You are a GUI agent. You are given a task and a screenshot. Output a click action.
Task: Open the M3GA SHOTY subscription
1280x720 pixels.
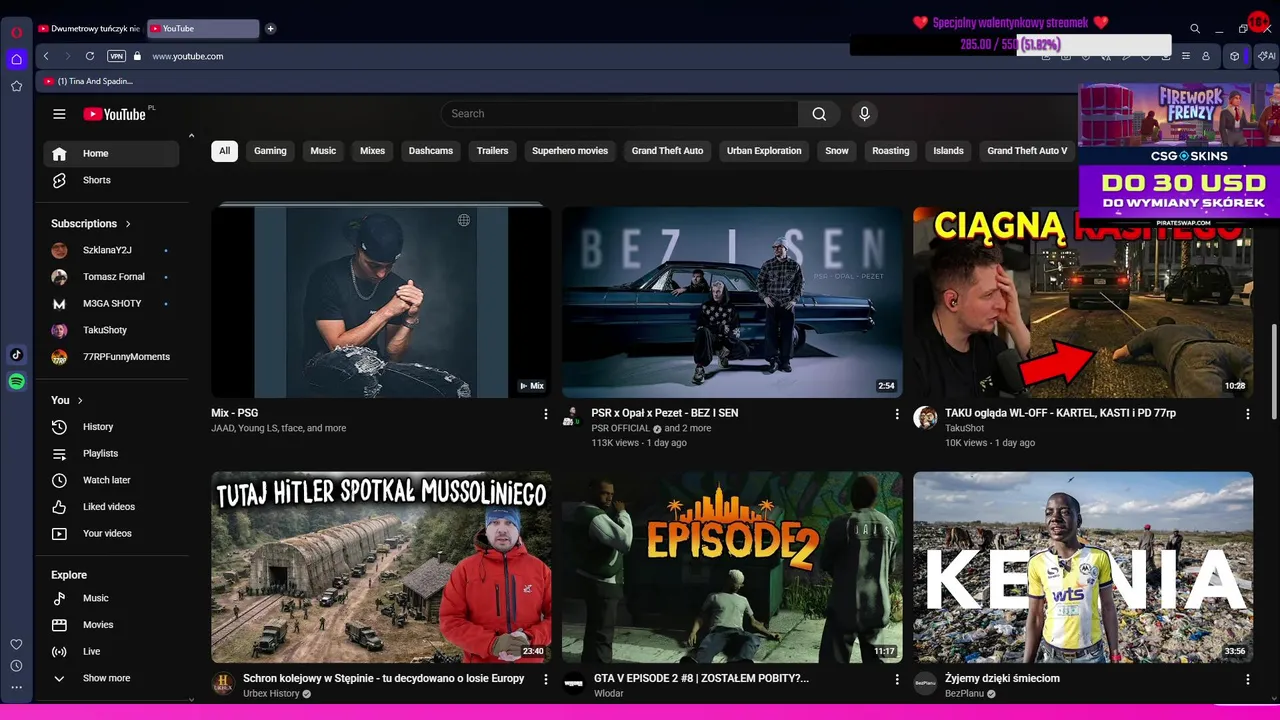pos(111,303)
